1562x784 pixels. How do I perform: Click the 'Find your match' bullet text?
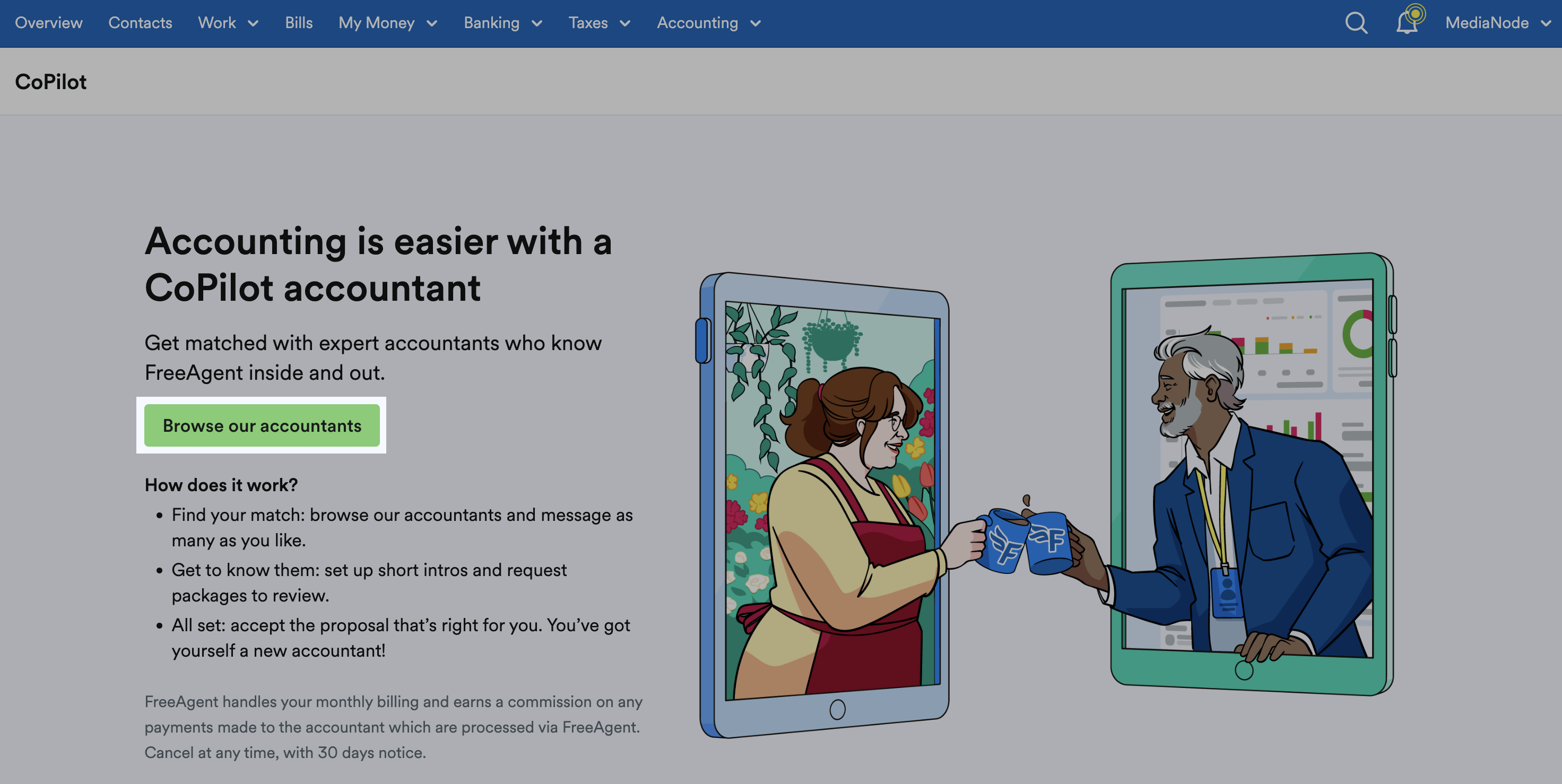[x=402, y=527]
